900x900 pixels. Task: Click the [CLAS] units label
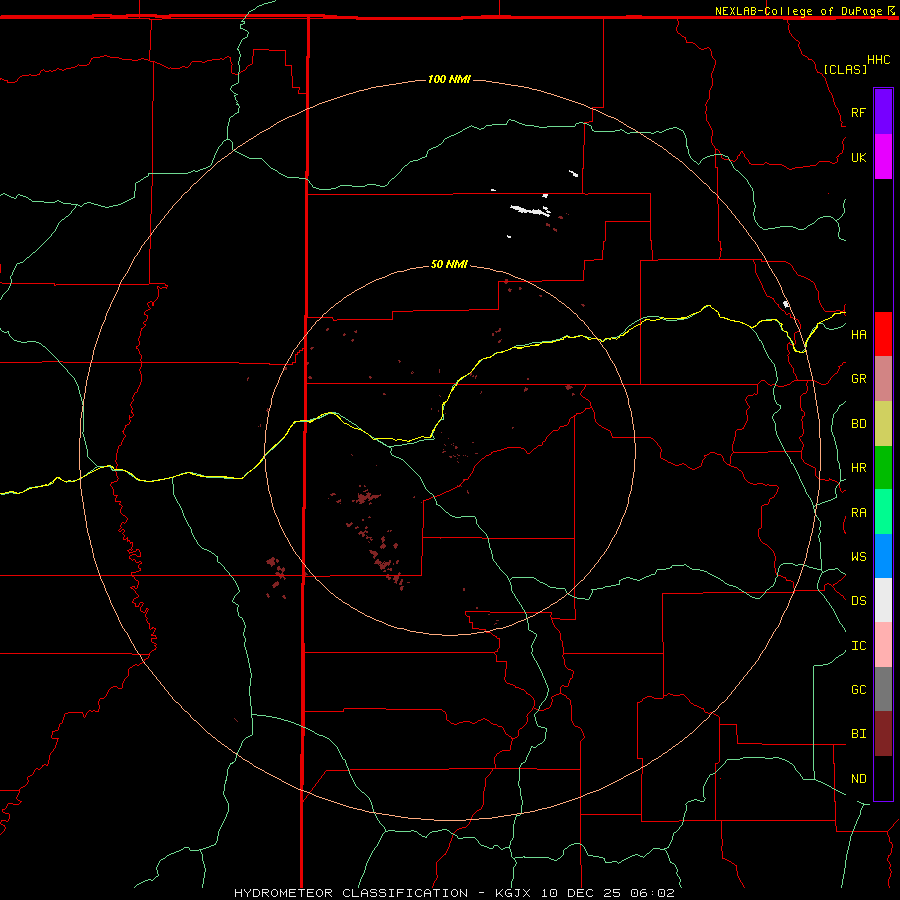click(x=845, y=69)
